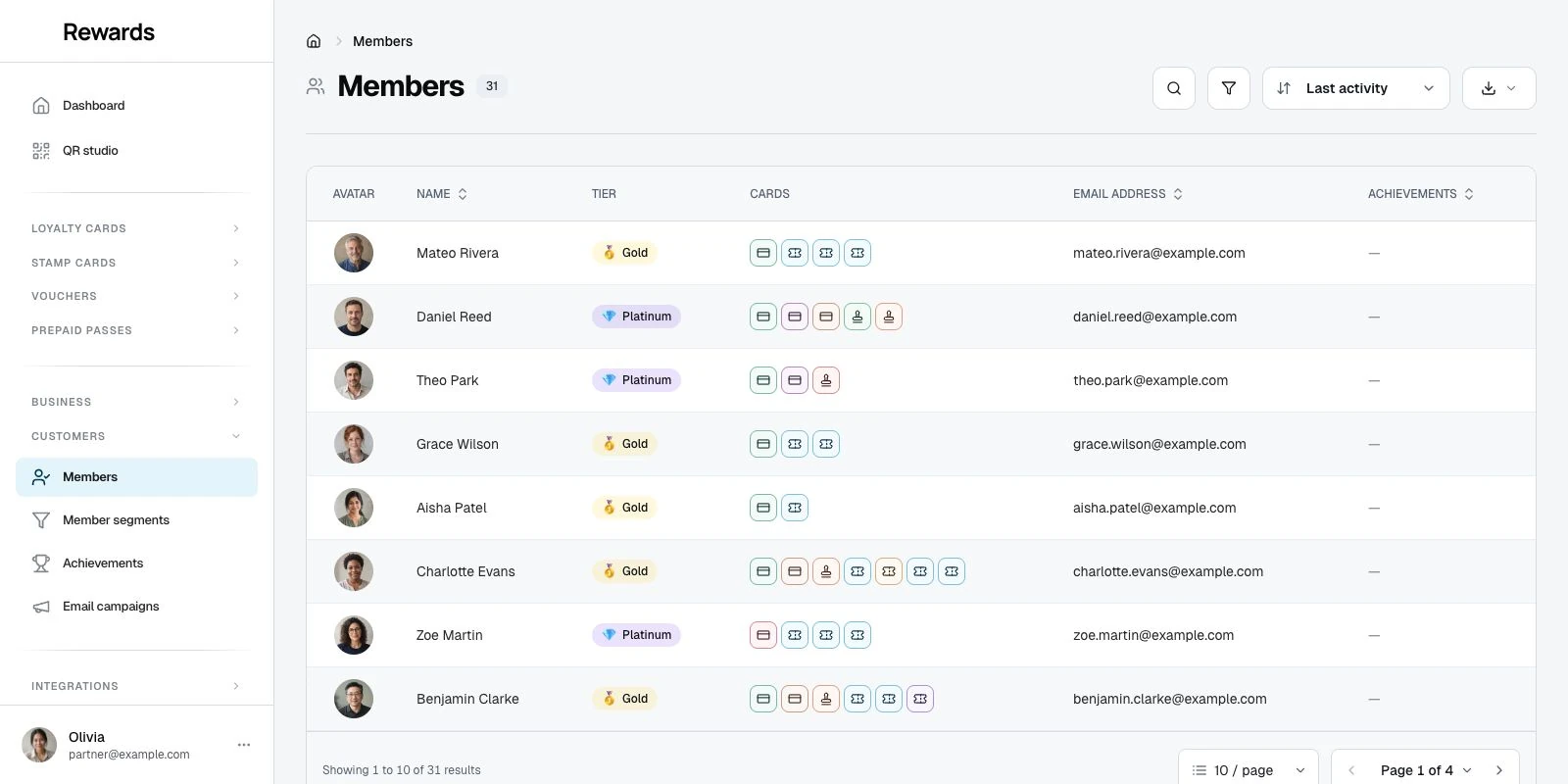
Task: Open QR studio
Action: click(x=136, y=151)
